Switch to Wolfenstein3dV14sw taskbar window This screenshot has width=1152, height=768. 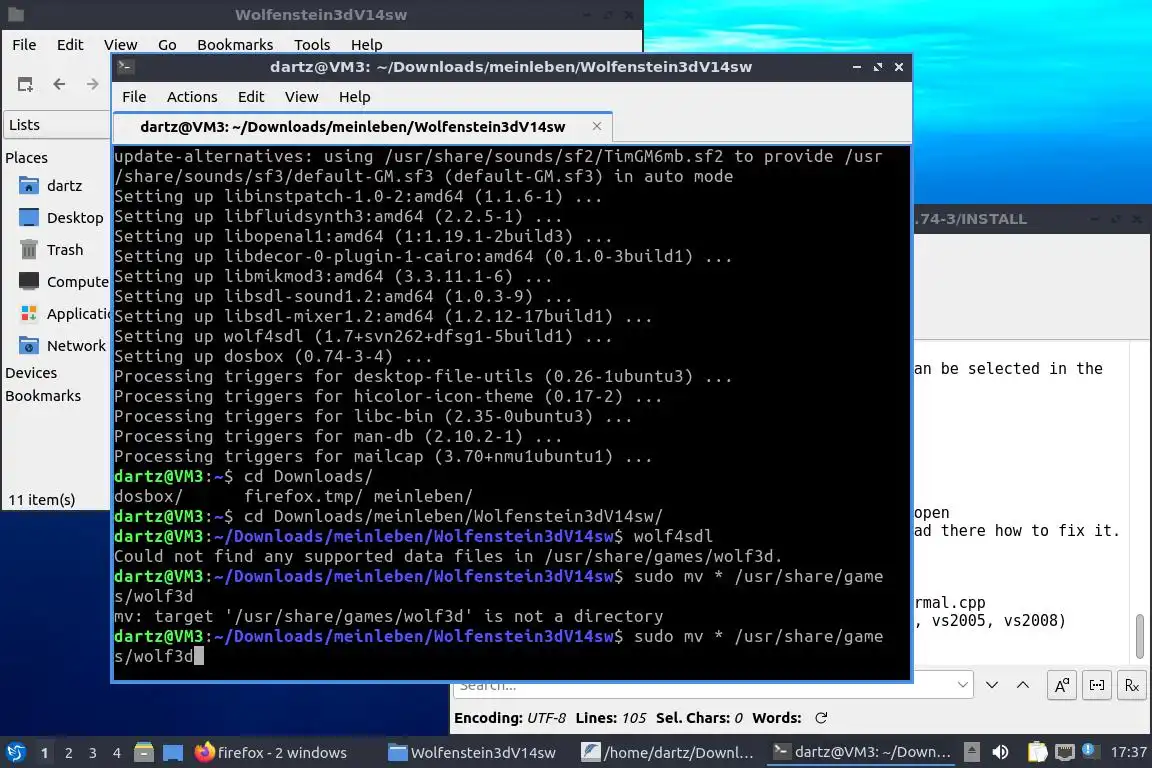click(473, 752)
